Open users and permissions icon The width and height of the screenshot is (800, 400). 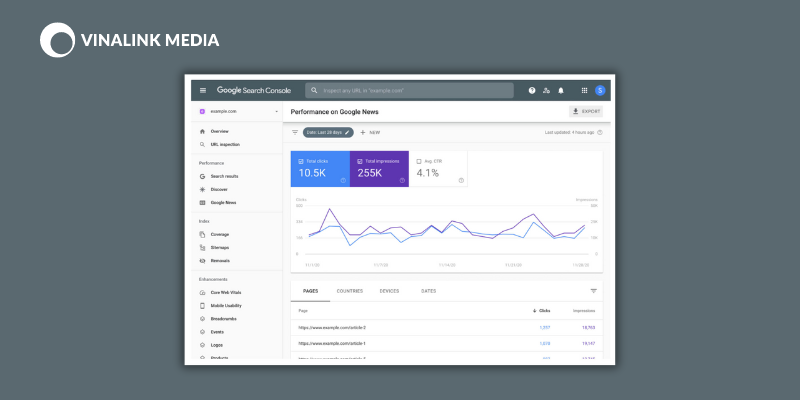pyautogui.click(x=546, y=90)
